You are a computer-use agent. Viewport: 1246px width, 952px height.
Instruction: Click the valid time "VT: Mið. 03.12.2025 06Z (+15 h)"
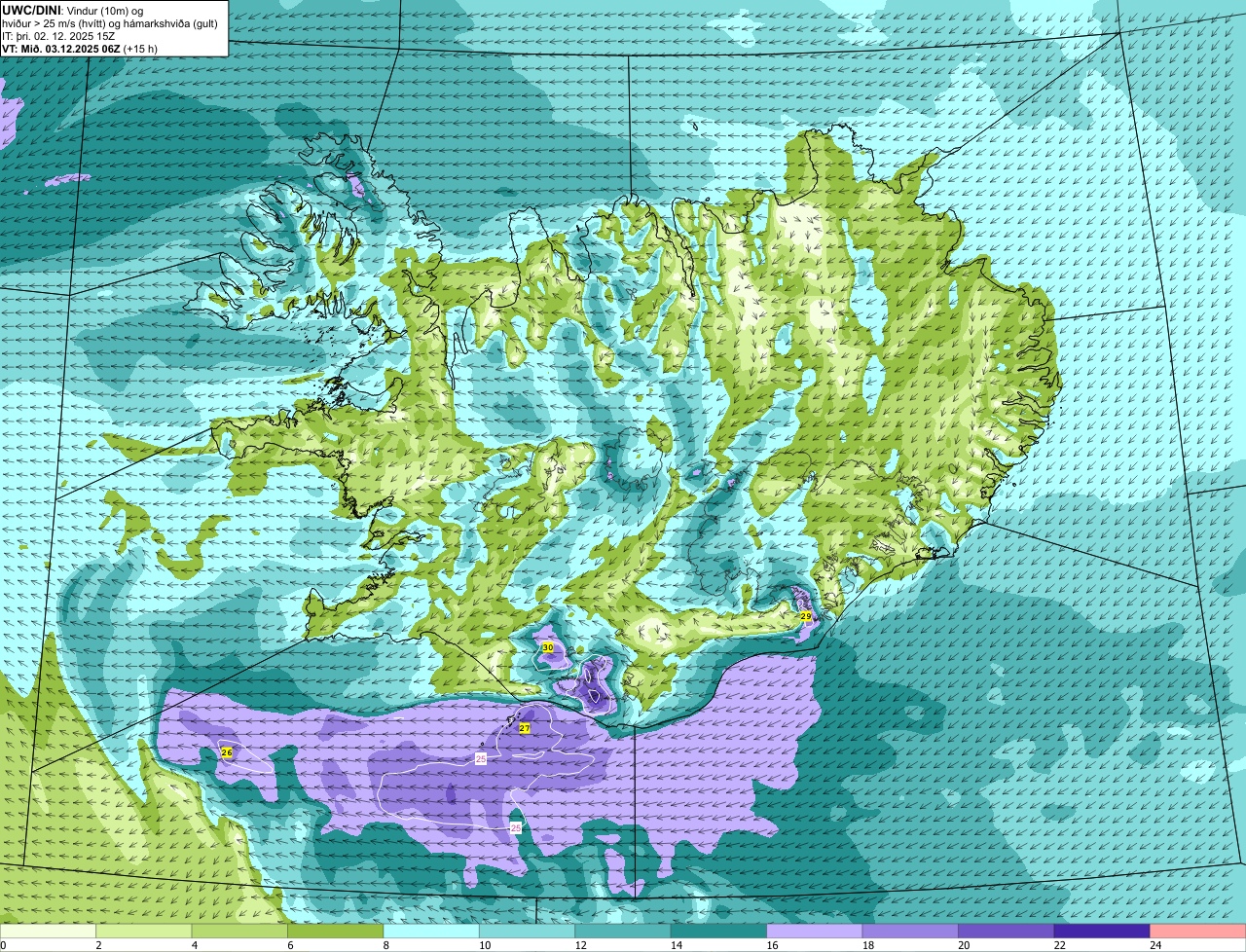click(x=80, y=48)
